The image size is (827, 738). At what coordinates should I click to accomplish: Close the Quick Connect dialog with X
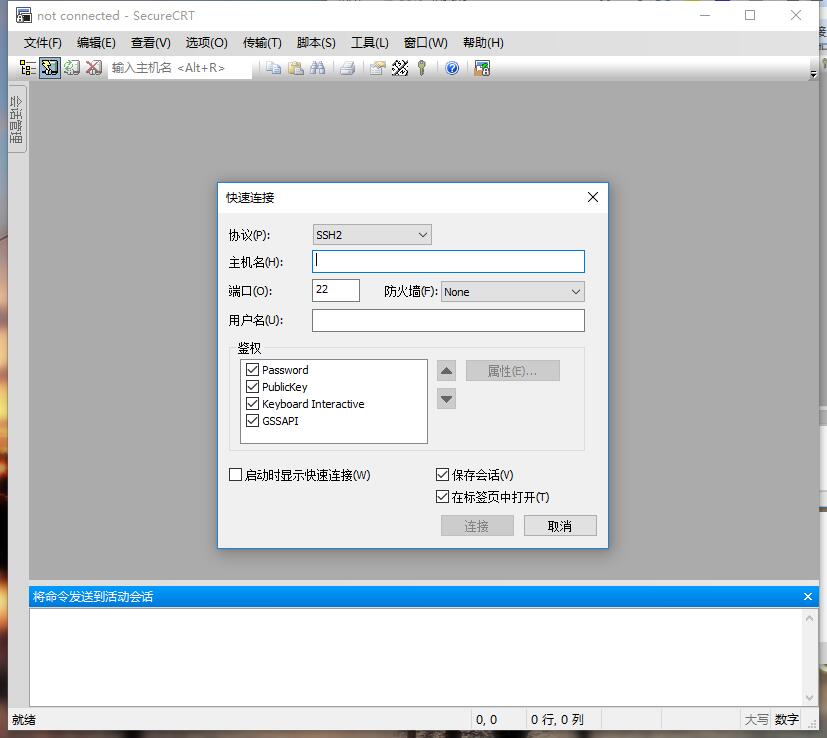pyautogui.click(x=593, y=197)
